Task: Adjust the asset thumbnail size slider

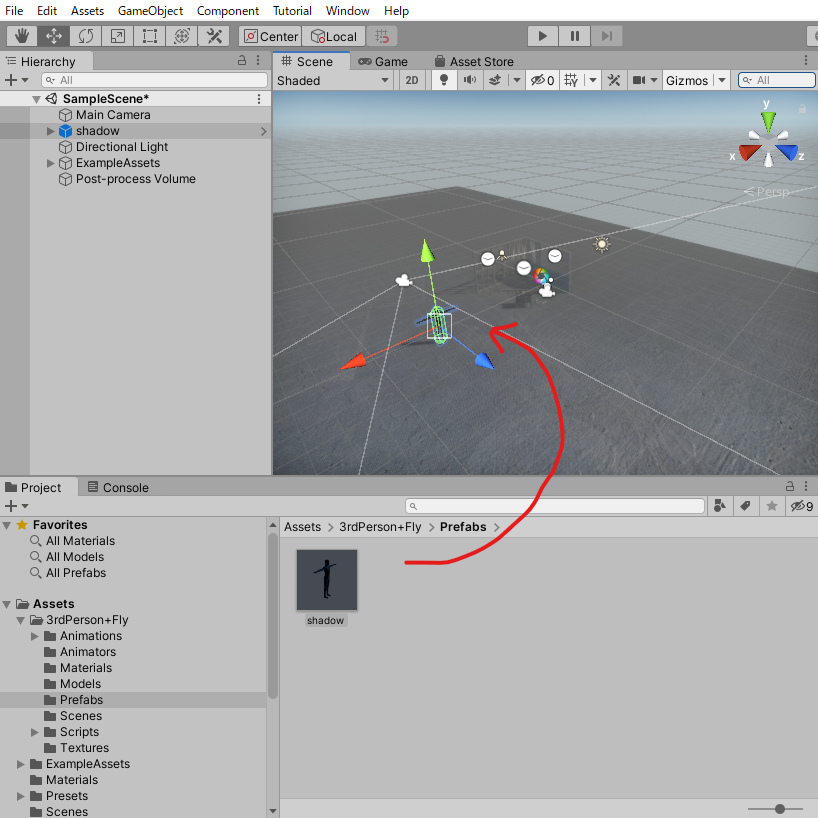Action: click(x=780, y=808)
